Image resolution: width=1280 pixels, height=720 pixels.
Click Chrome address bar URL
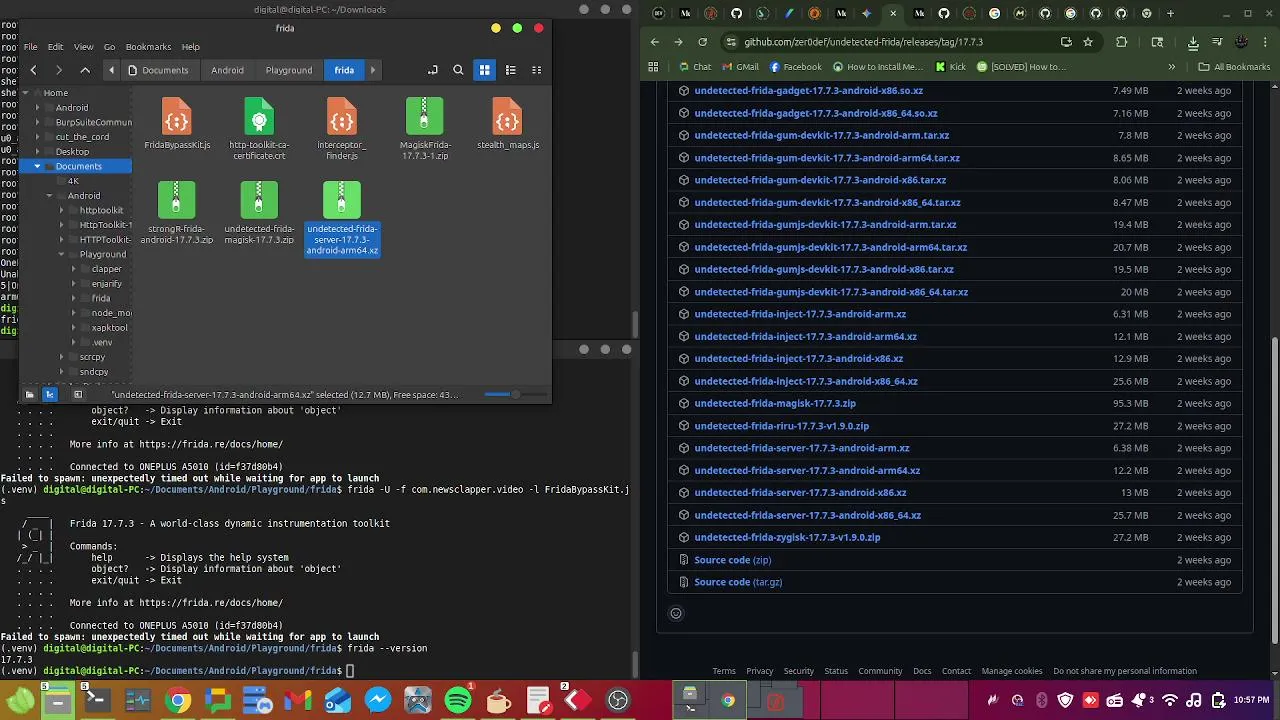pos(863,42)
